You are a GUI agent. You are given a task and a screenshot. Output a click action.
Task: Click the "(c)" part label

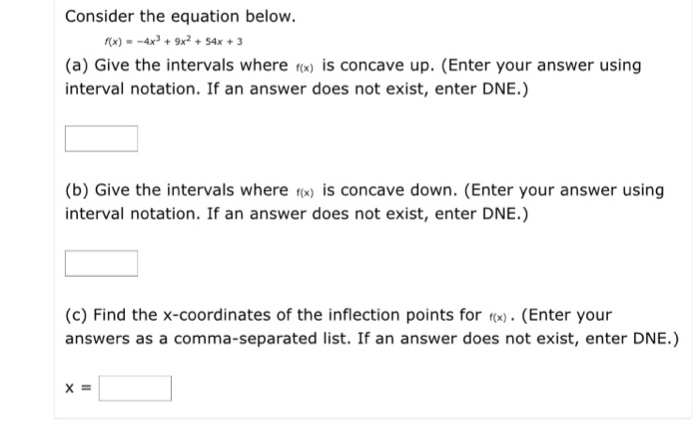tap(76, 316)
